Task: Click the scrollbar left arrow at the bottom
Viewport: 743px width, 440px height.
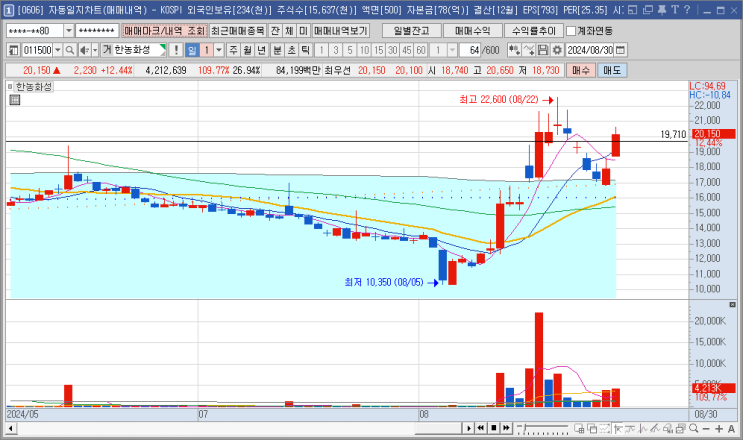Action: pos(10,429)
